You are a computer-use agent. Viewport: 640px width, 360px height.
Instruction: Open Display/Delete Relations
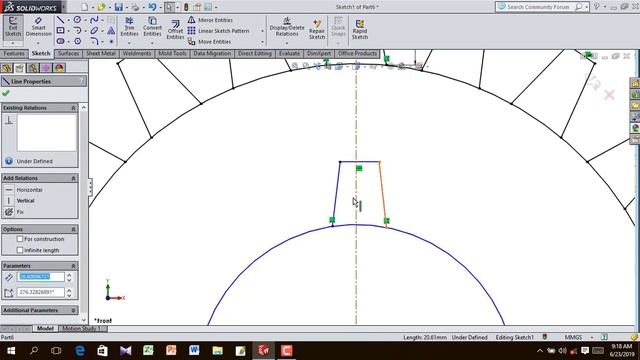pyautogui.click(x=287, y=27)
